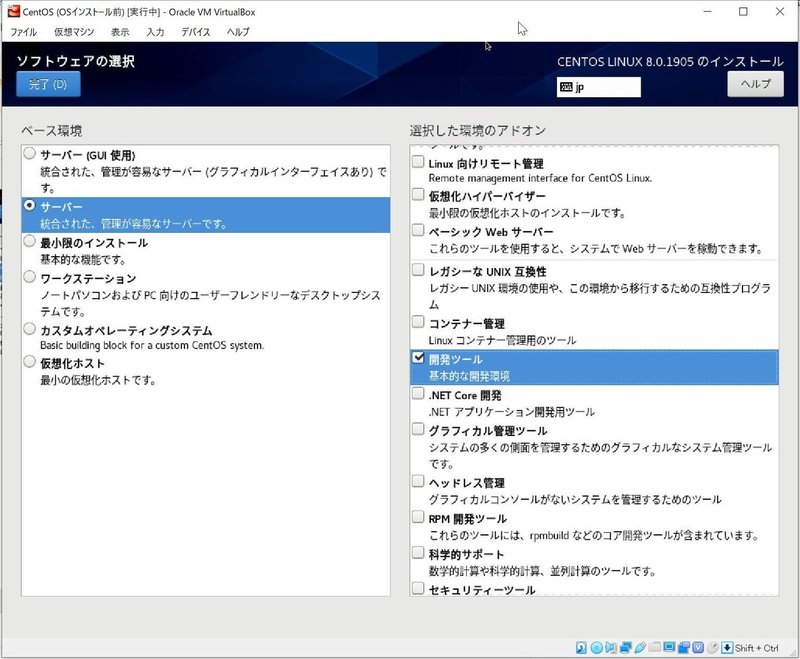The image size is (800, 659).
Task: Open the 表示 menu
Action: pos(120,32)
